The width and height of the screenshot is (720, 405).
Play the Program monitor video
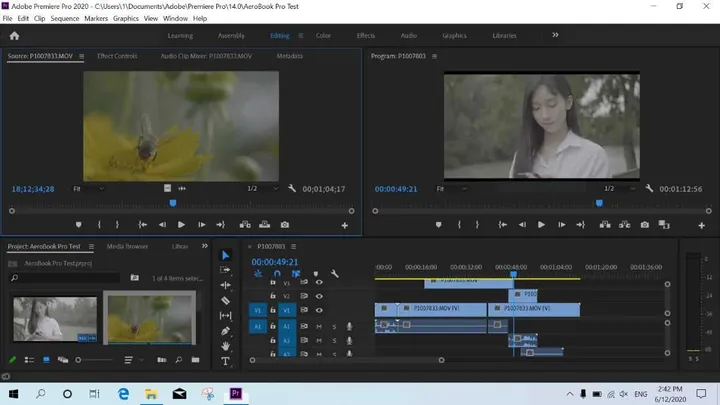pyautogui.click(x=541, y=225)
